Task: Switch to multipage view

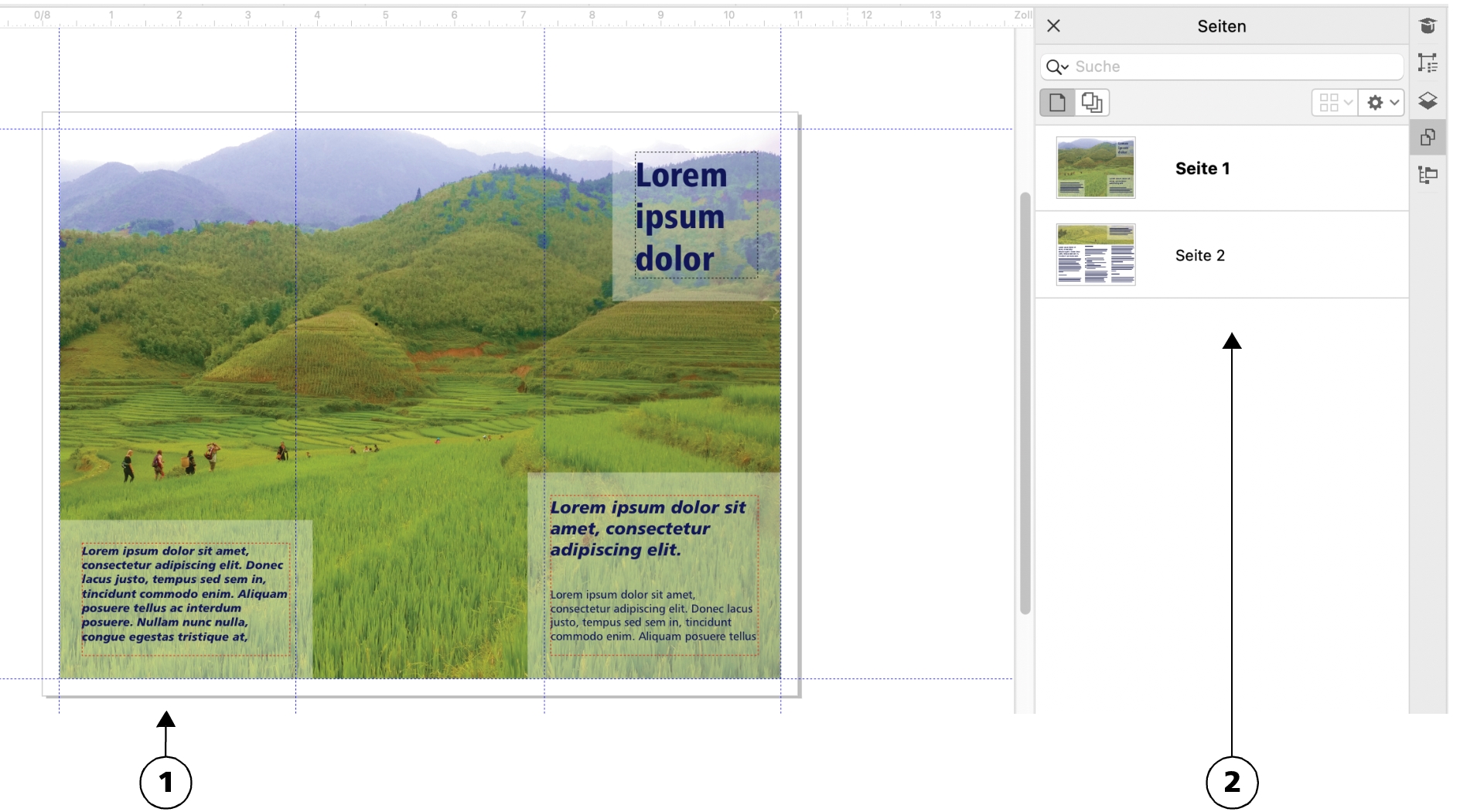Action: pos(1092,103)
